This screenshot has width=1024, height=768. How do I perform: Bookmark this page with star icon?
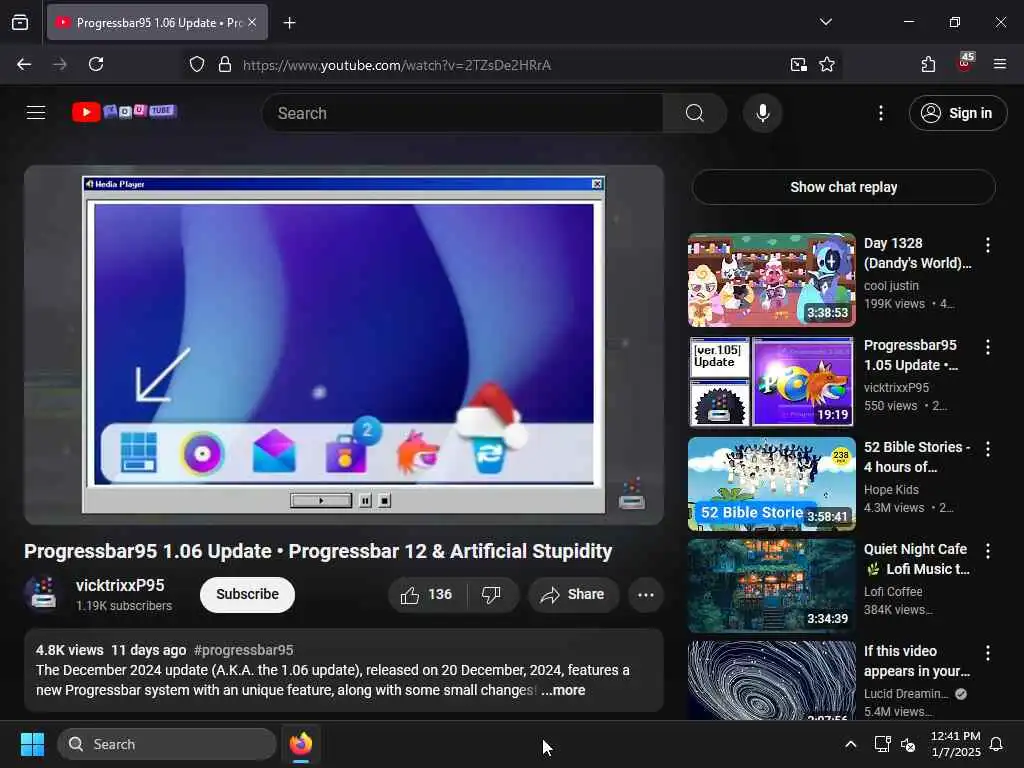(x=827, y=65)
